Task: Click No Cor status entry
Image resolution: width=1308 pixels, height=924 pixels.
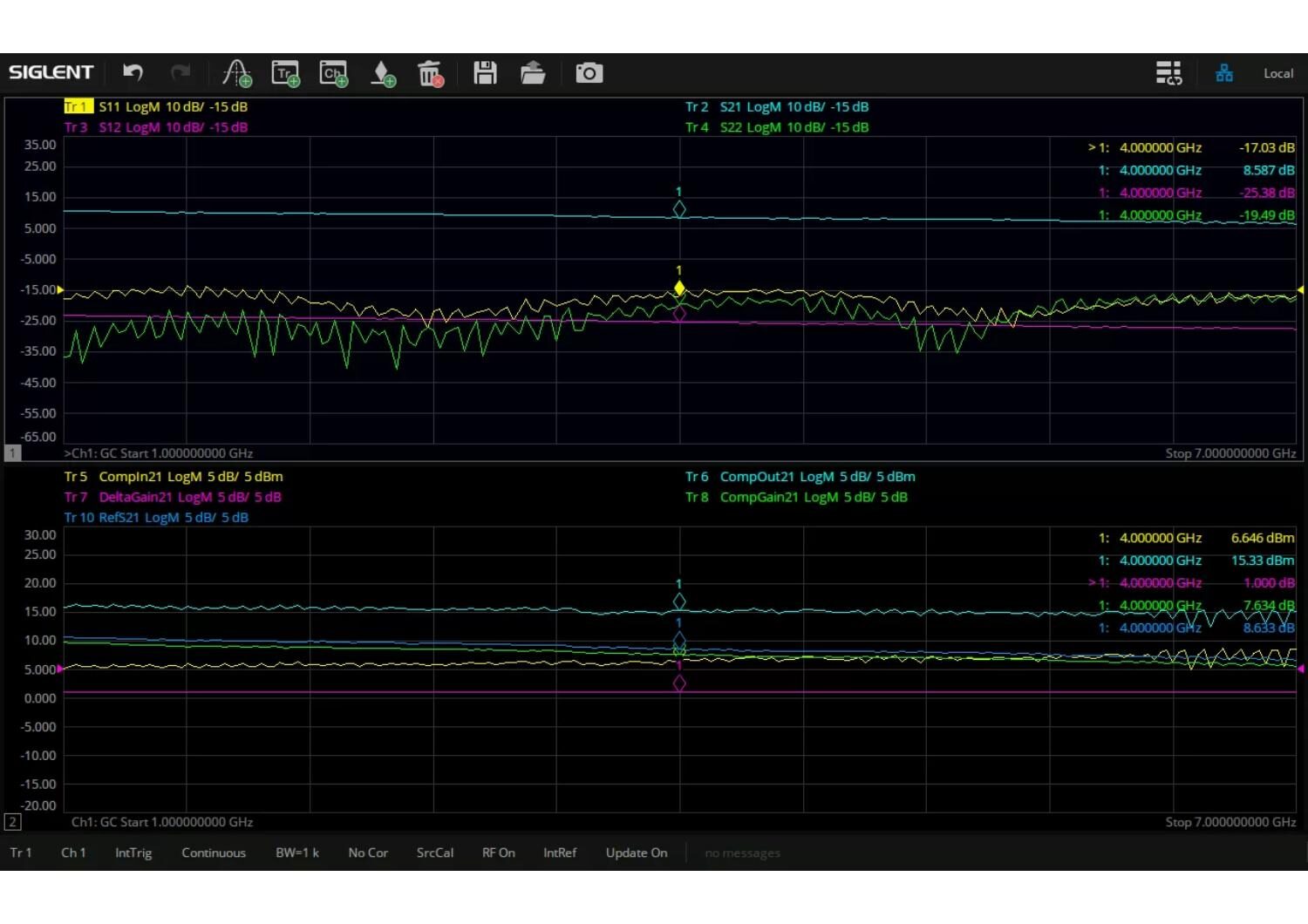Action: pyautogui.click(x=368, y=853)
